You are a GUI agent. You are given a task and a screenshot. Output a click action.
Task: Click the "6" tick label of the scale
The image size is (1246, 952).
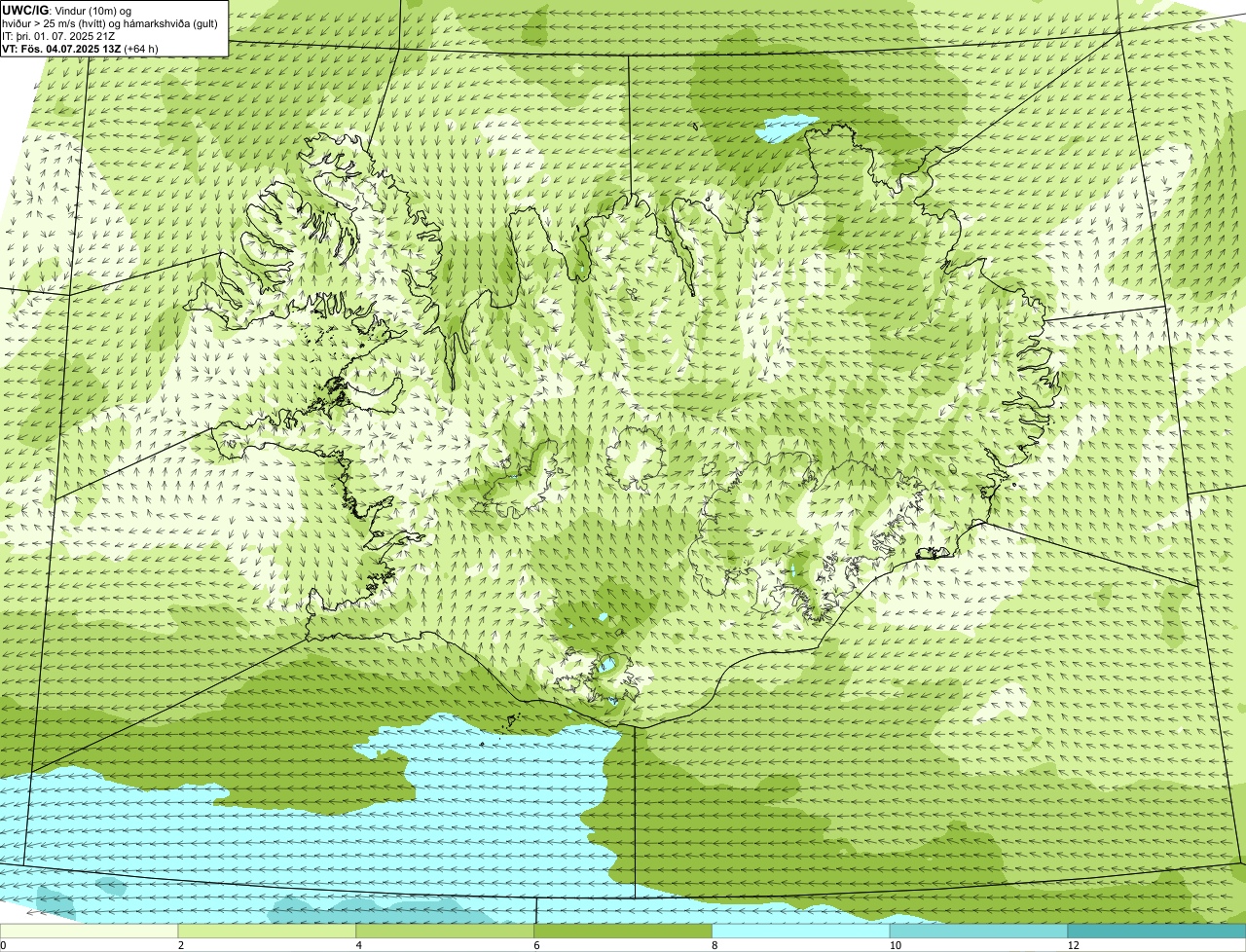click(x=536, y=945)
